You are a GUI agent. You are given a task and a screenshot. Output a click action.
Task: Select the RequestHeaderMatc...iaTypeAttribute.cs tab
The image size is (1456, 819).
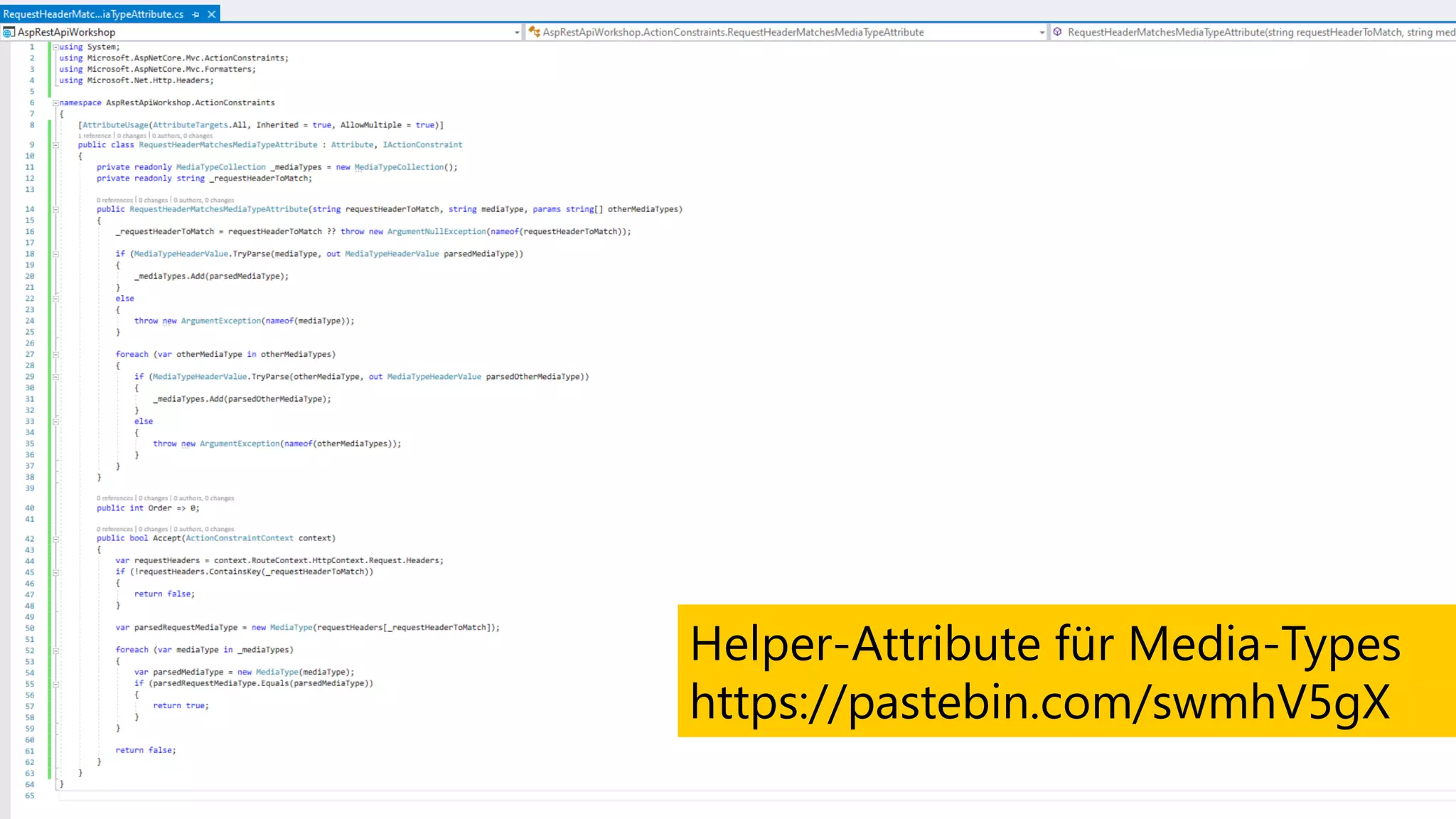click(x=93, y=14)
